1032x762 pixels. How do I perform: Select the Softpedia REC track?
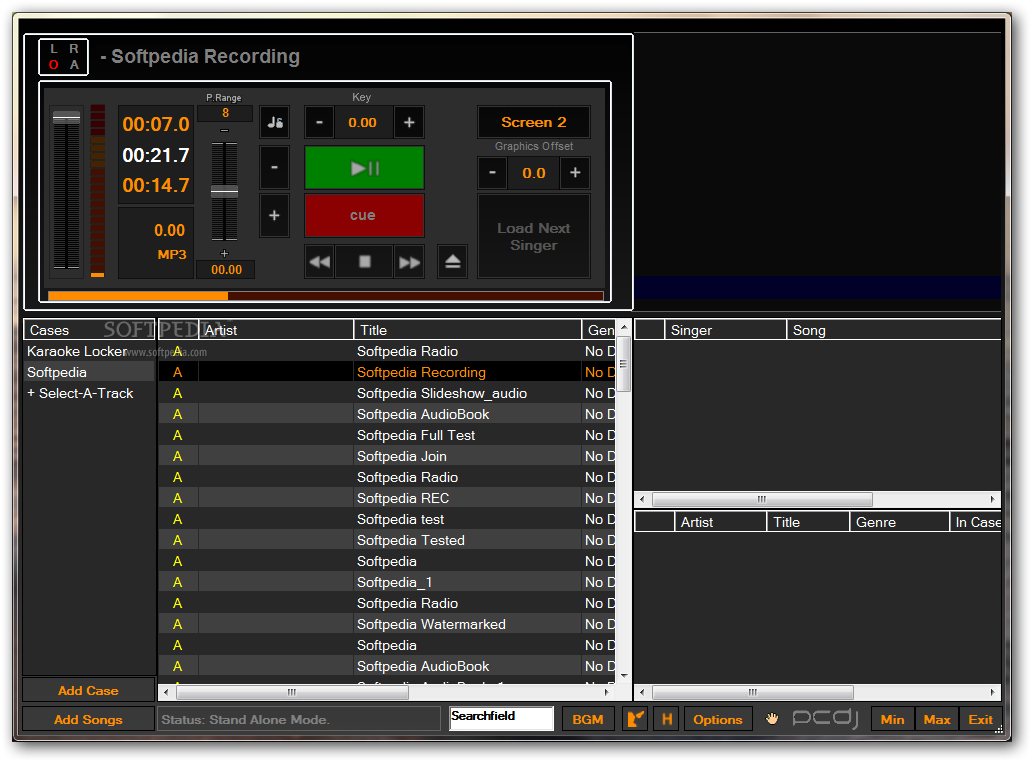click(x=387, y=499)
